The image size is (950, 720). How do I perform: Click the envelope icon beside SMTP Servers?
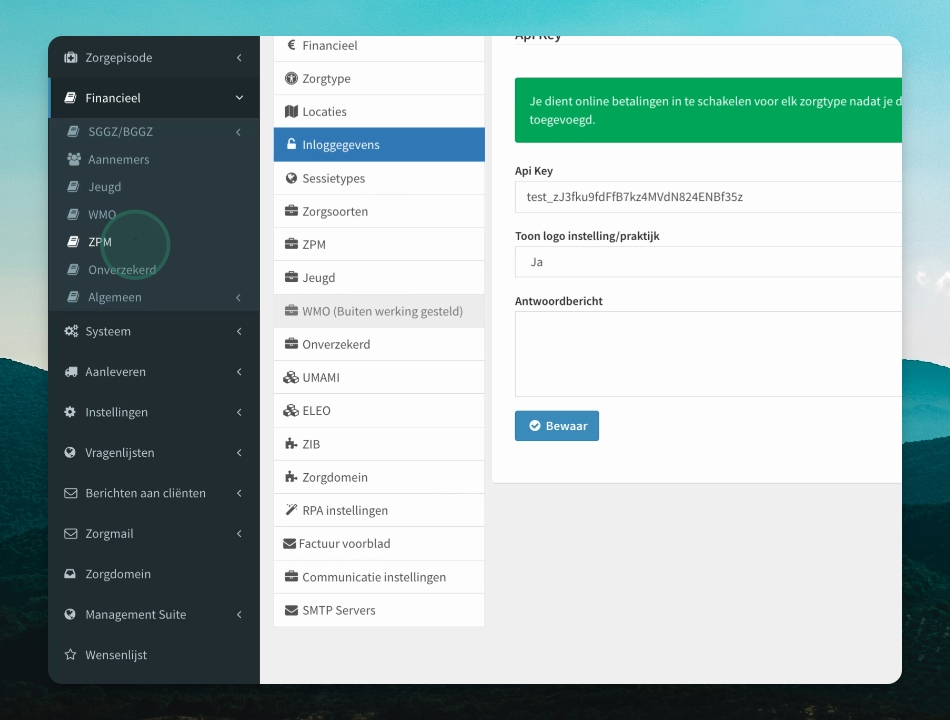click(291, 610)
